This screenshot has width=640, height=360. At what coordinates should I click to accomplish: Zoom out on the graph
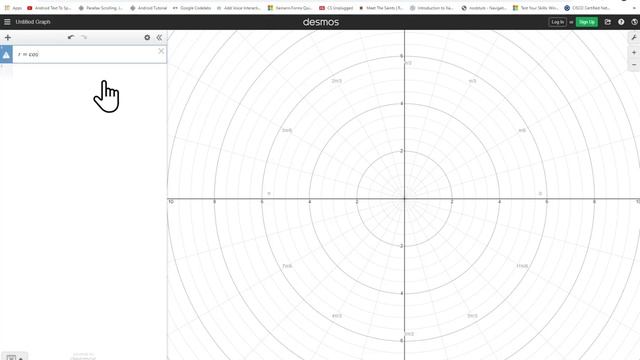634,64
